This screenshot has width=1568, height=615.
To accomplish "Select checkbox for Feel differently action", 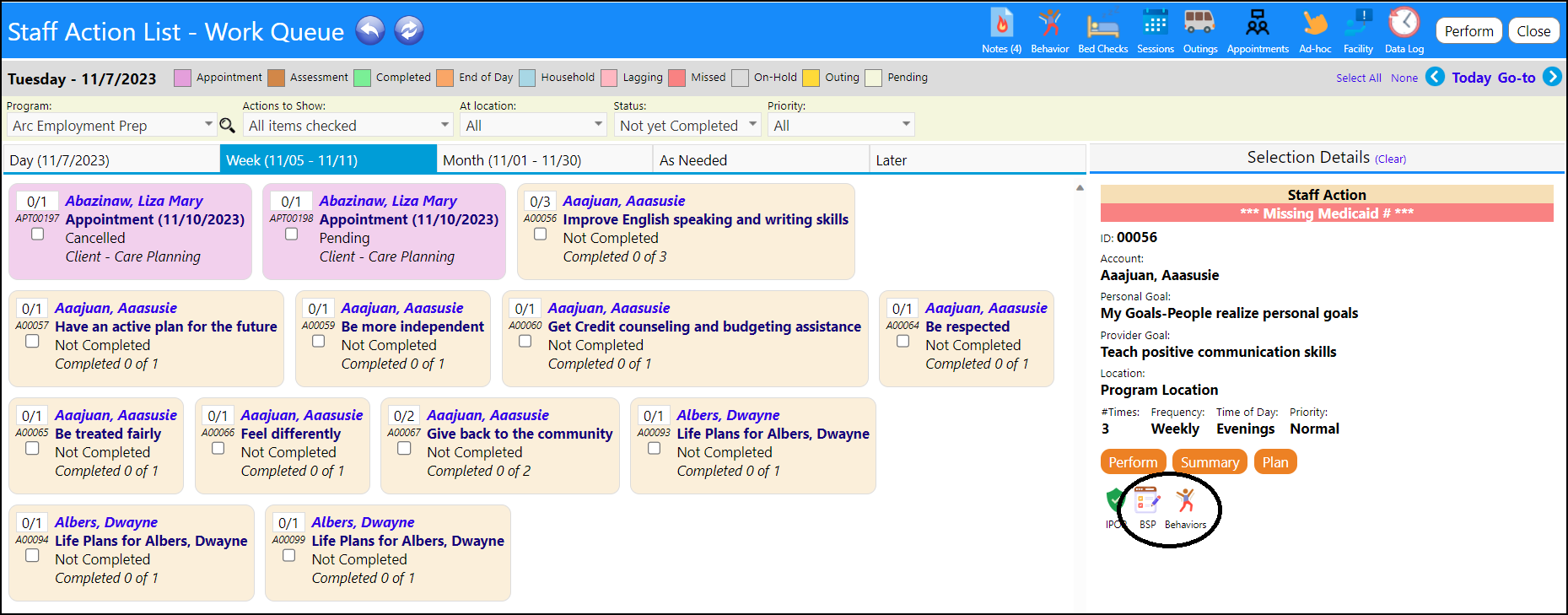I will [x=218, y=448].
